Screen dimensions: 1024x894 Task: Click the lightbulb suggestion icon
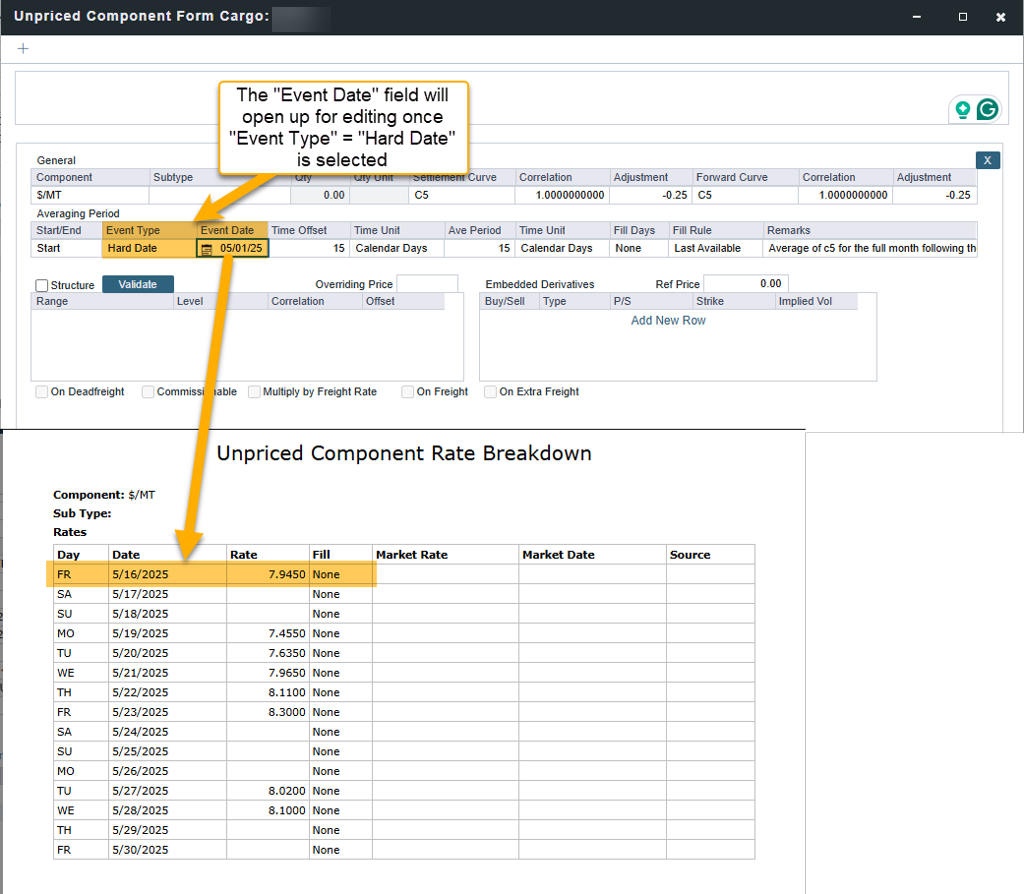point(962,110)
